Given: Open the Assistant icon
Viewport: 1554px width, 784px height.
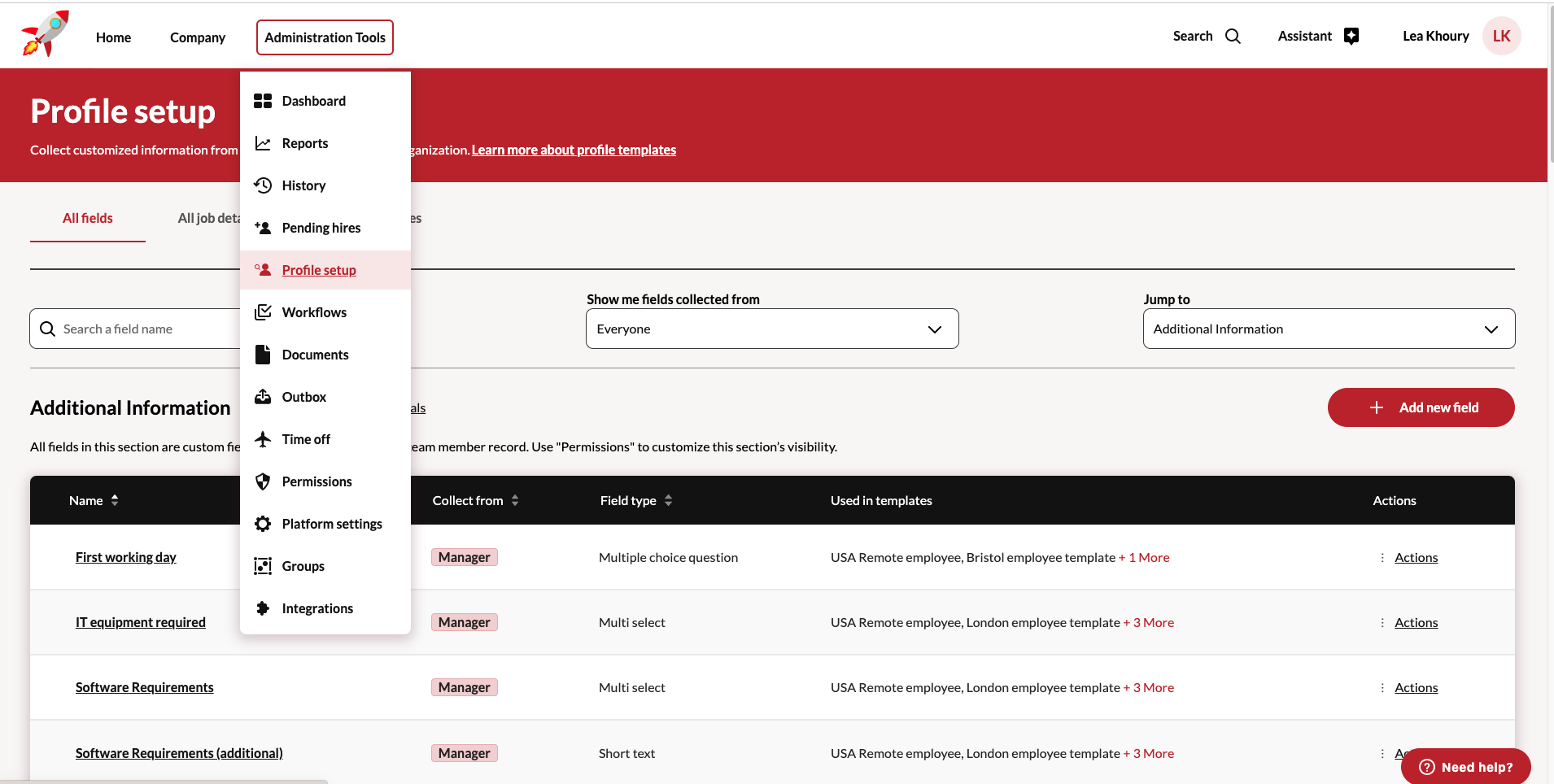Looking at the screenshot, I should coord(1351,37).
